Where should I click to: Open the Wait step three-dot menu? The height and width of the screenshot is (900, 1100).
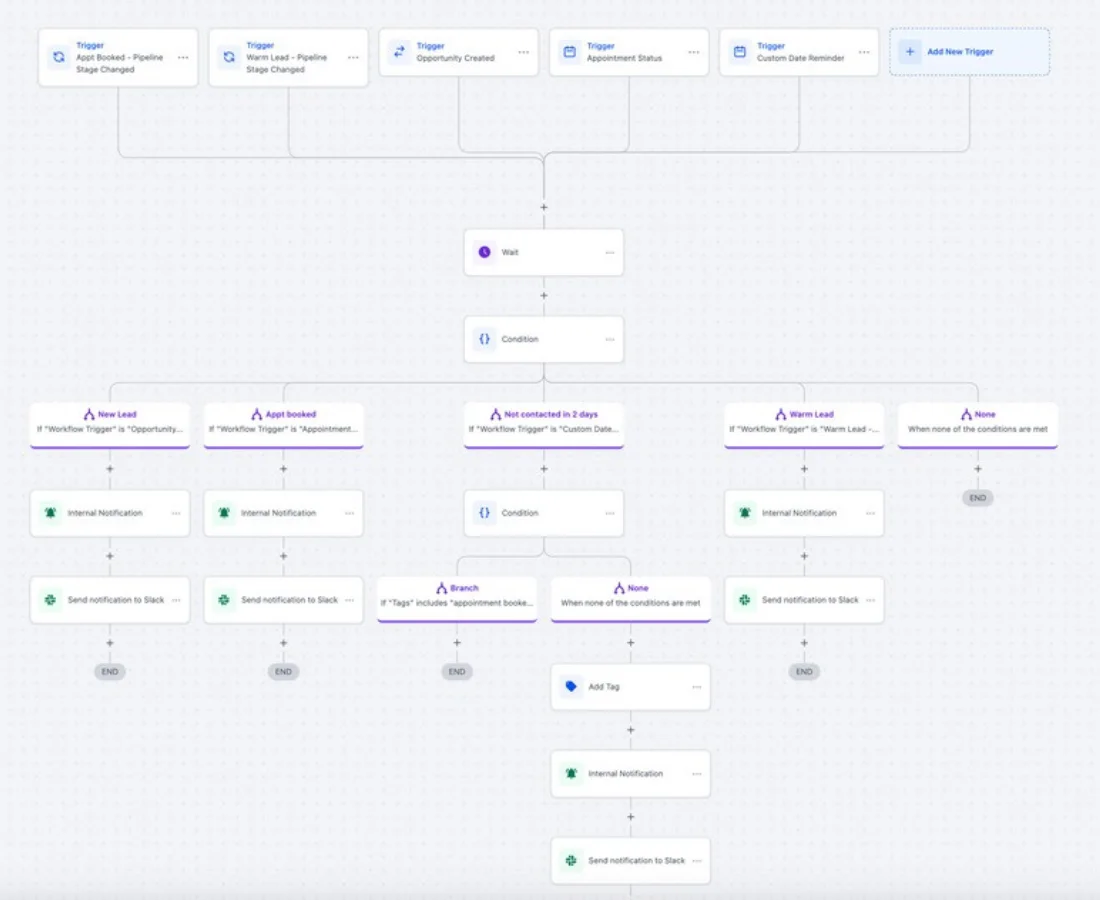[610, 253]
